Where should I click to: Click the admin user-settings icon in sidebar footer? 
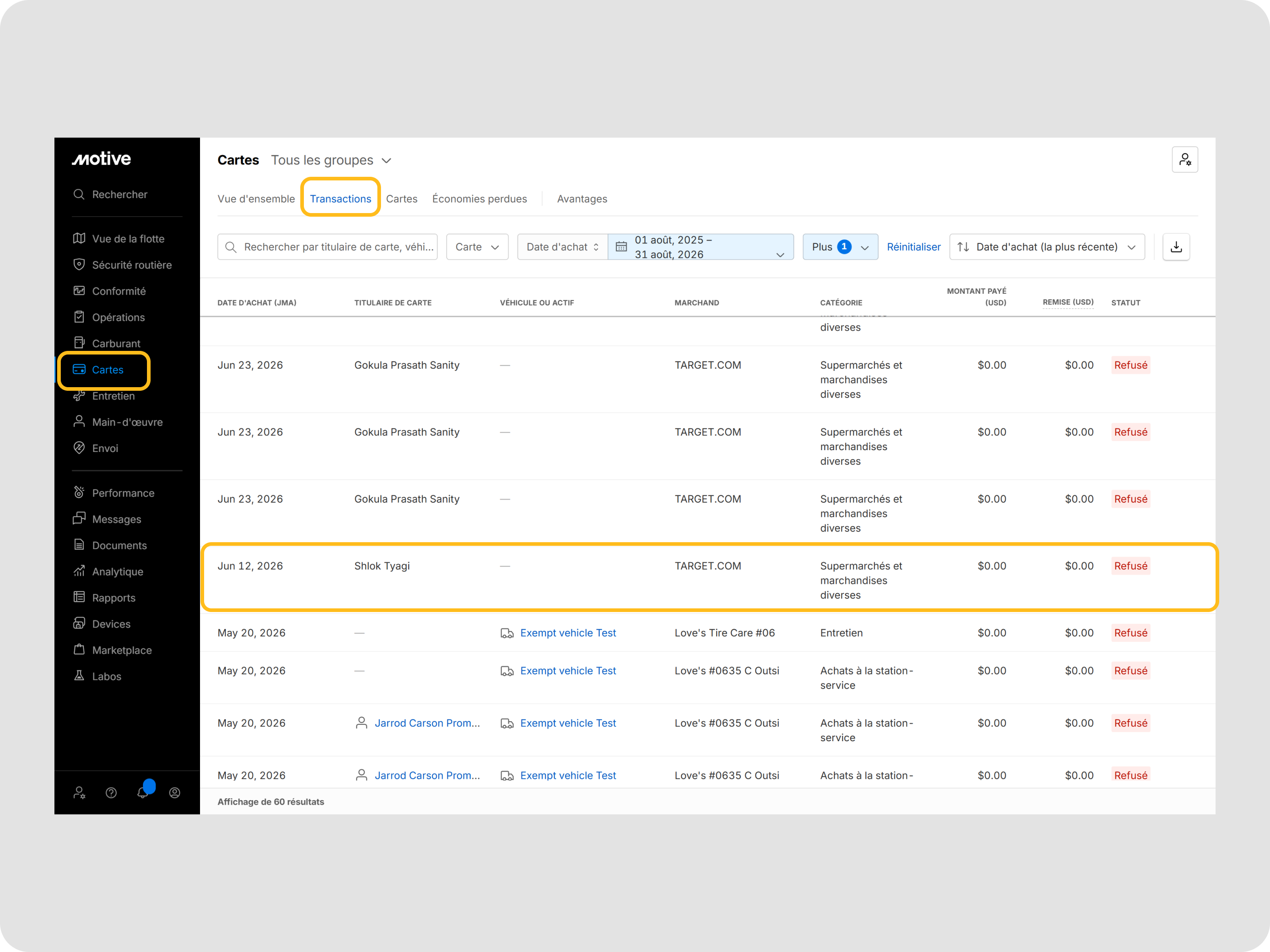[x=80, y=792]
